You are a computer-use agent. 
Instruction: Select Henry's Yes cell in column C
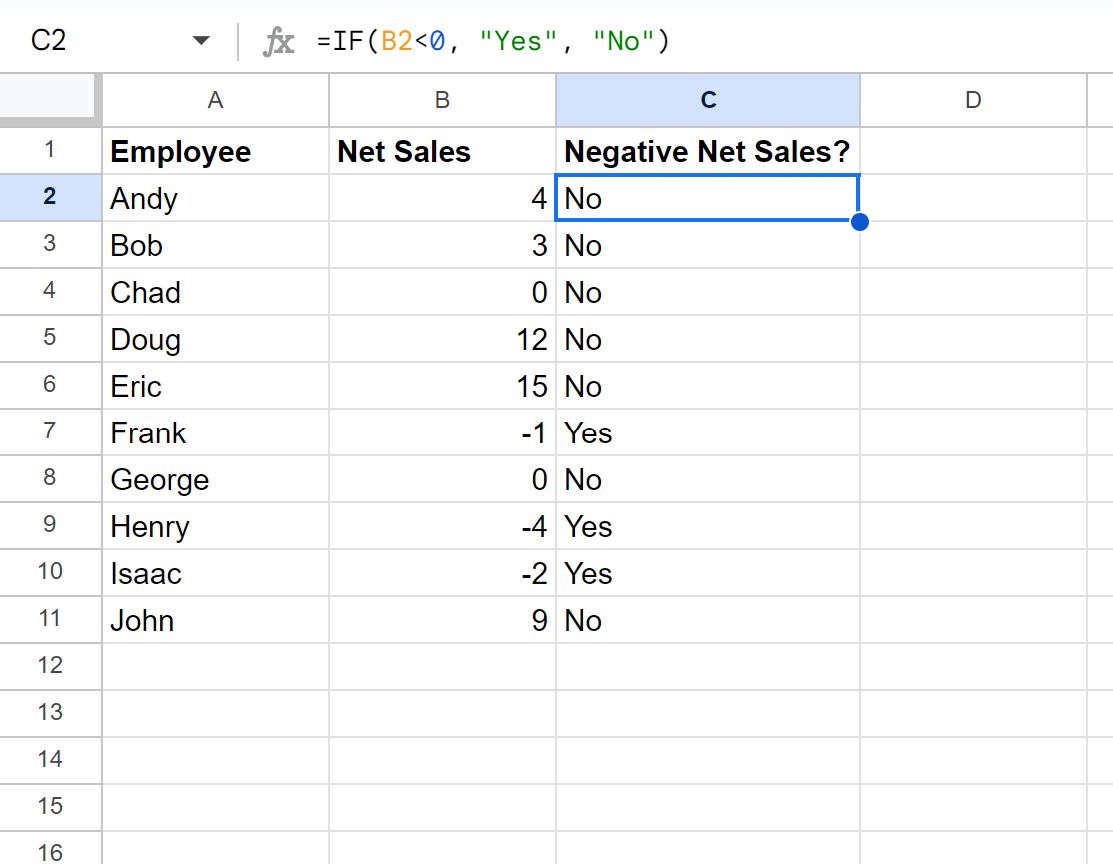click(x=707, y=526)
